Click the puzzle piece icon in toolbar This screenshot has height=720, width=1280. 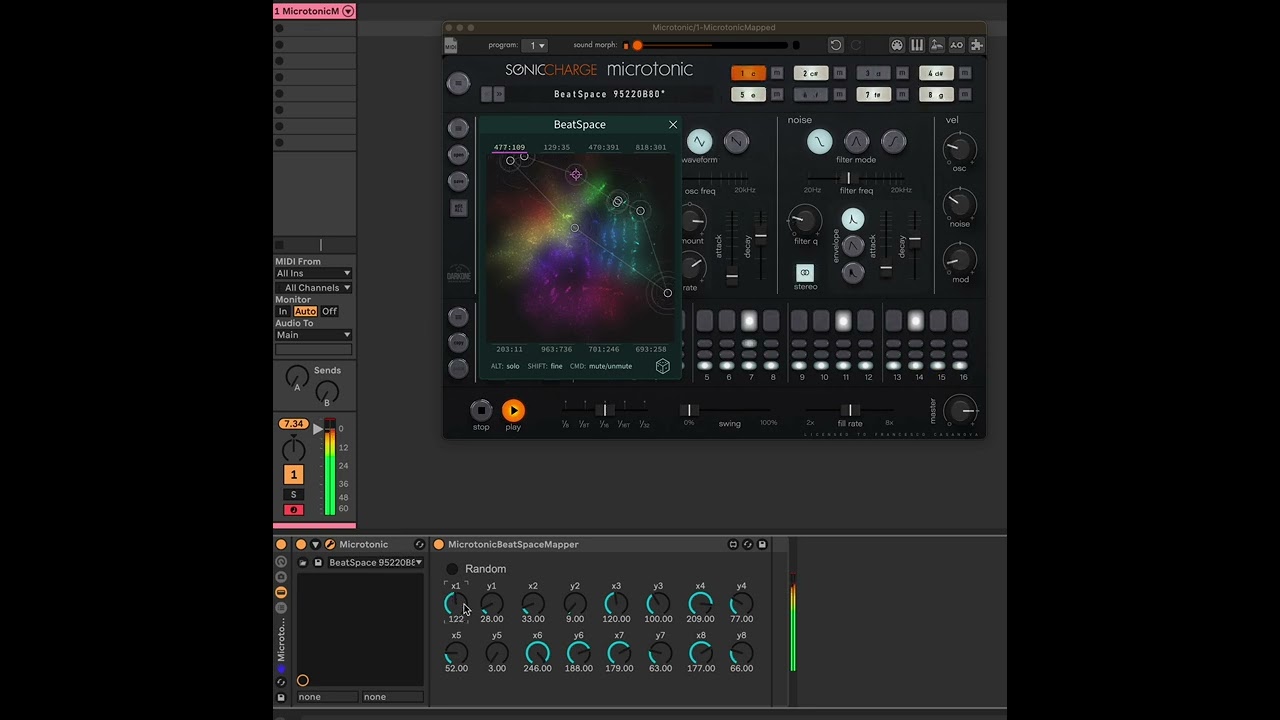click(x=977, y=45)
